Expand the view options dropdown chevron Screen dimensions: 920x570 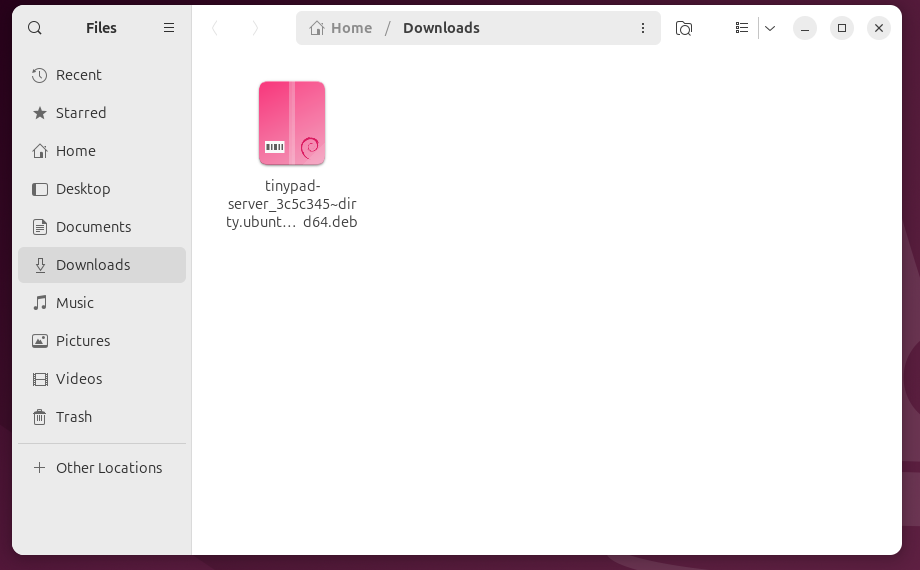click(x=770, y=28)
